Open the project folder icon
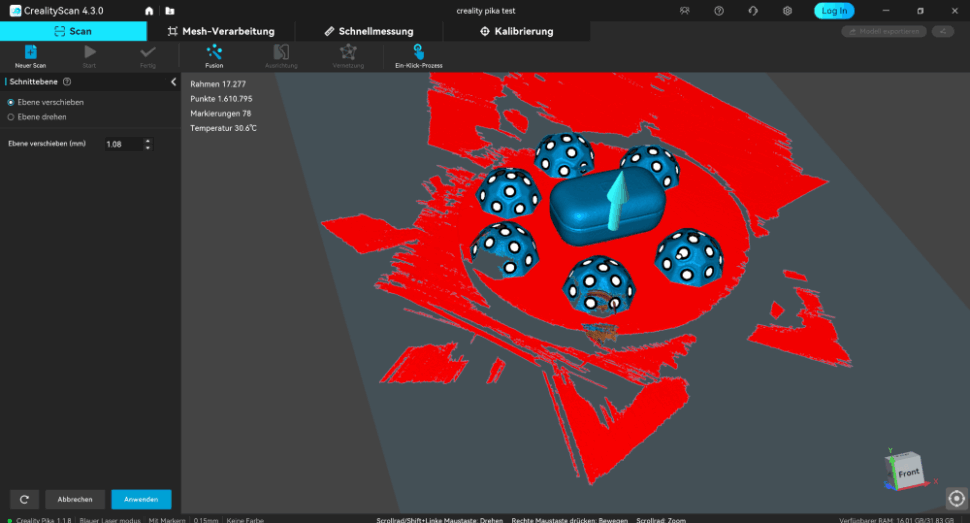 pos(170,11)
